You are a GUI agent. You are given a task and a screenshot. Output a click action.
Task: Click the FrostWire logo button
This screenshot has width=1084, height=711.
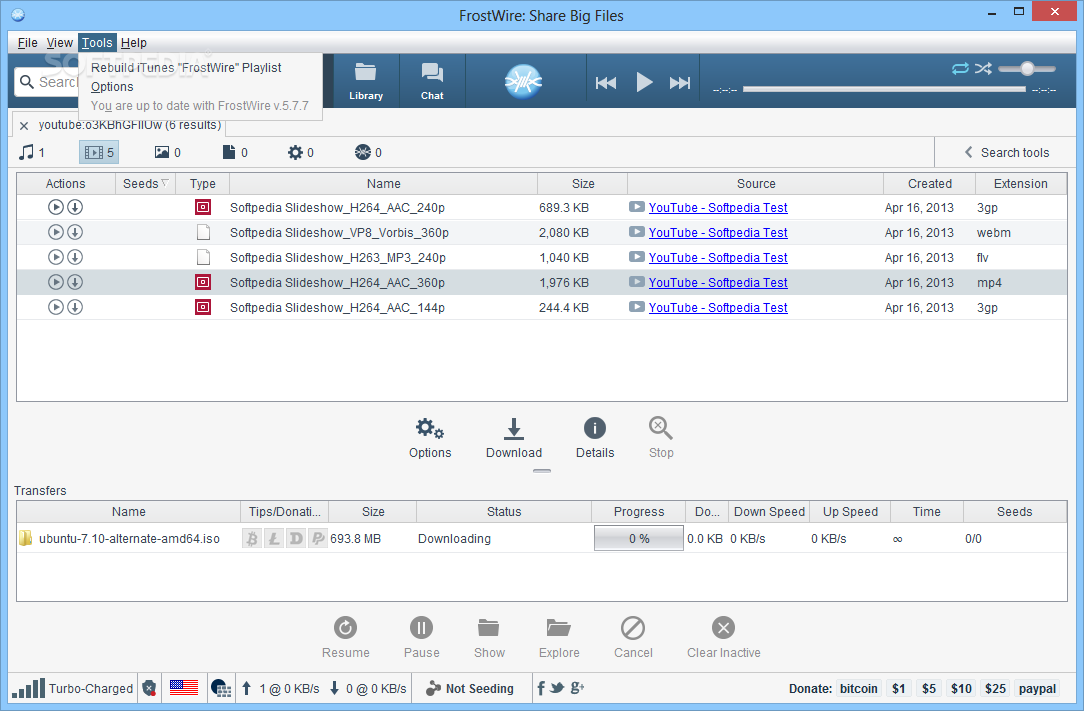click(x=523, y=82)
